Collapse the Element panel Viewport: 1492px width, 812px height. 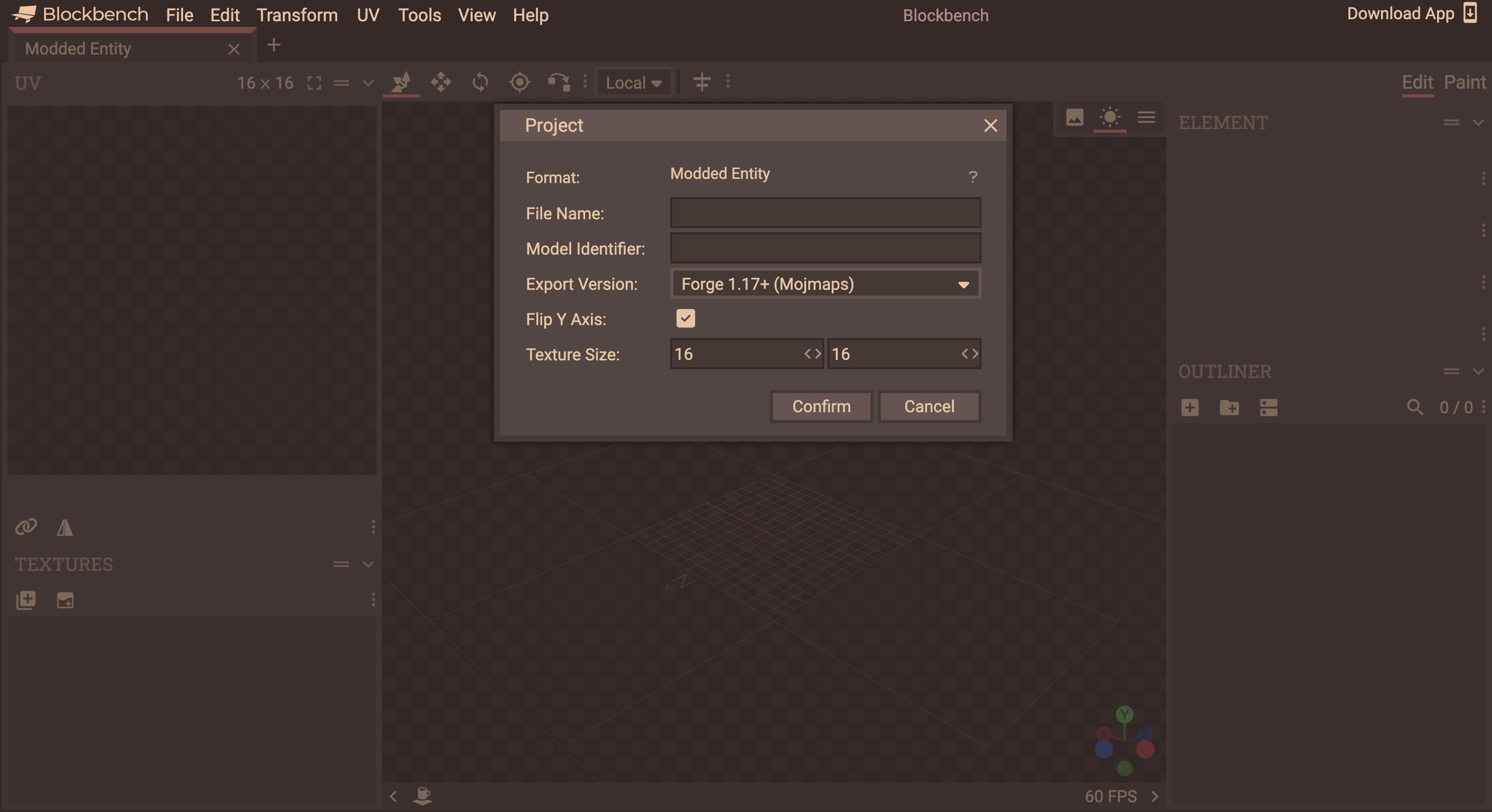(1478, 122)
